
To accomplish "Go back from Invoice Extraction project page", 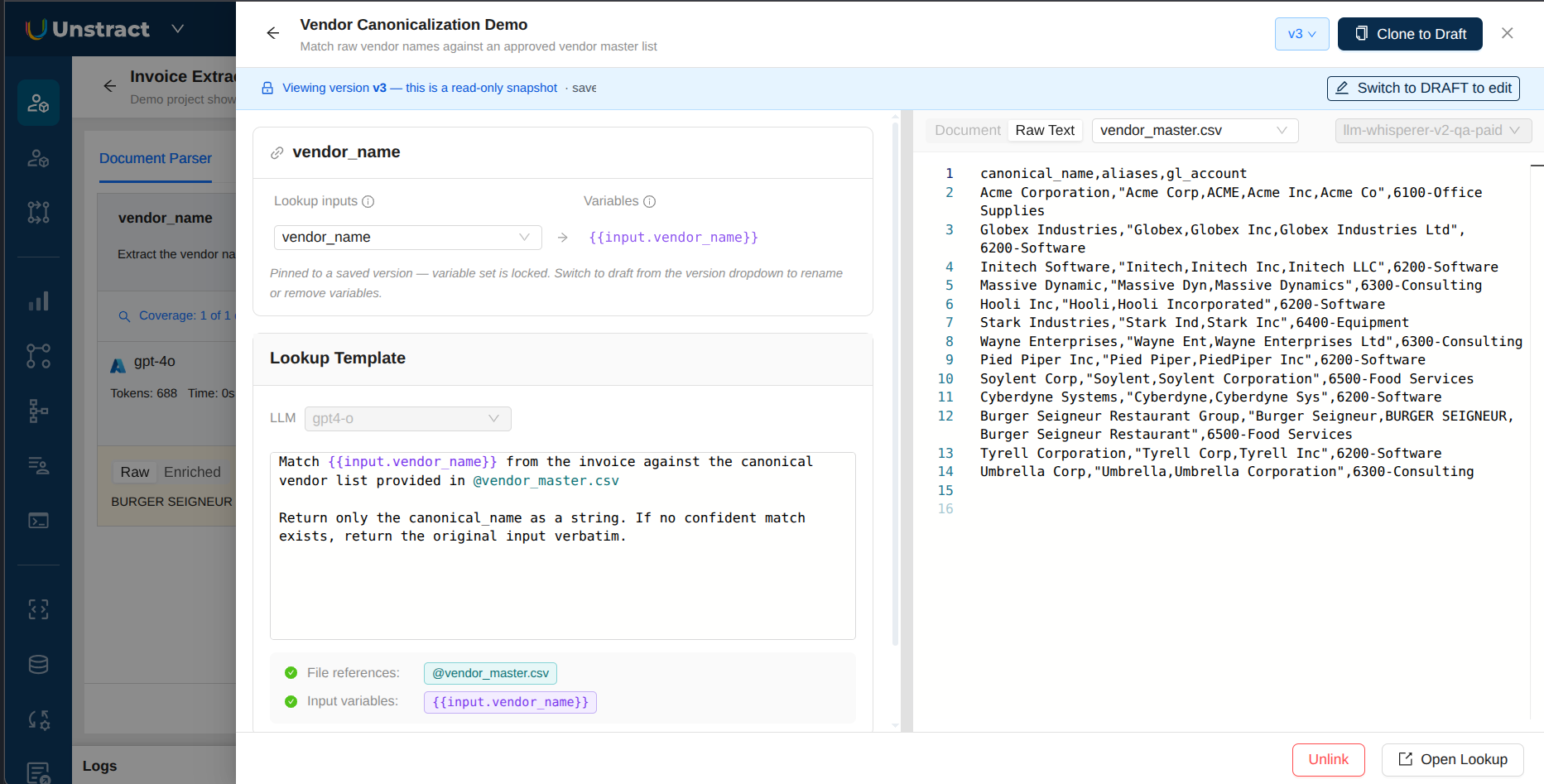I will coord(109,86).
